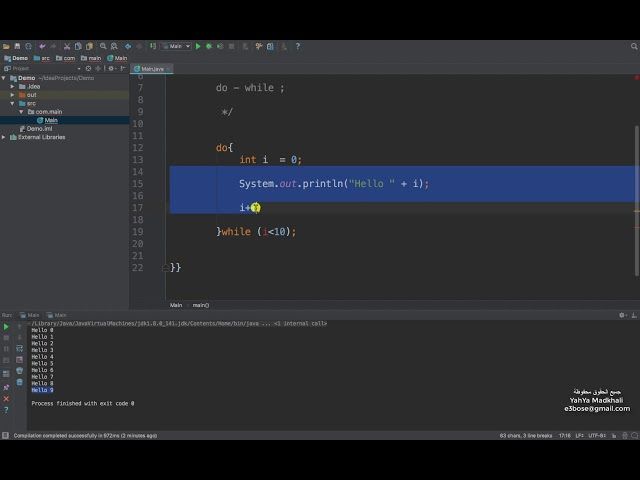Viewport: 640px width, 480px height.
Task: Click the Undo arrow in toolbar
Action: [42, 47]
